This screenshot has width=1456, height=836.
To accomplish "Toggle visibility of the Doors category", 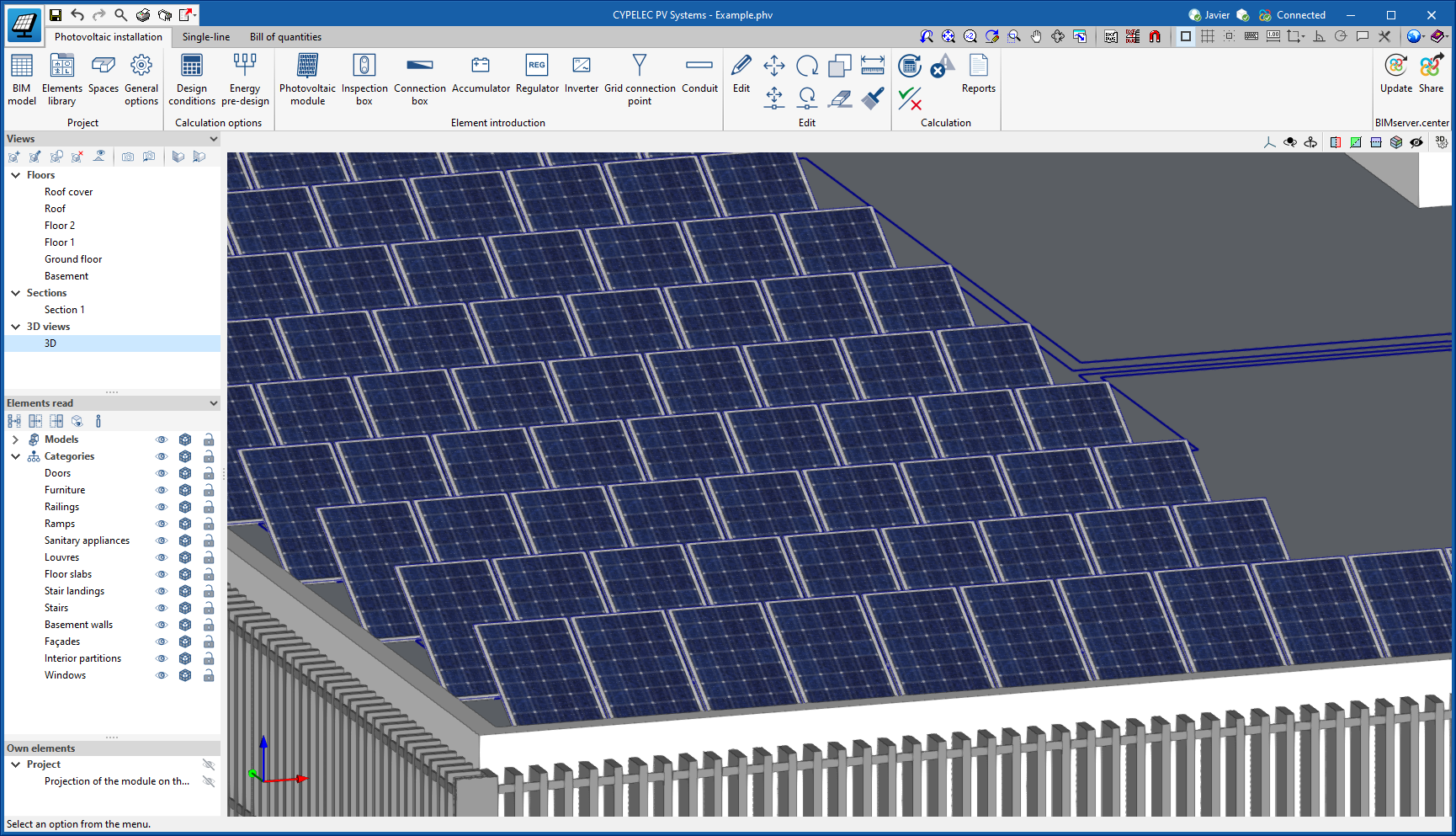I will [x=162, y=472].
